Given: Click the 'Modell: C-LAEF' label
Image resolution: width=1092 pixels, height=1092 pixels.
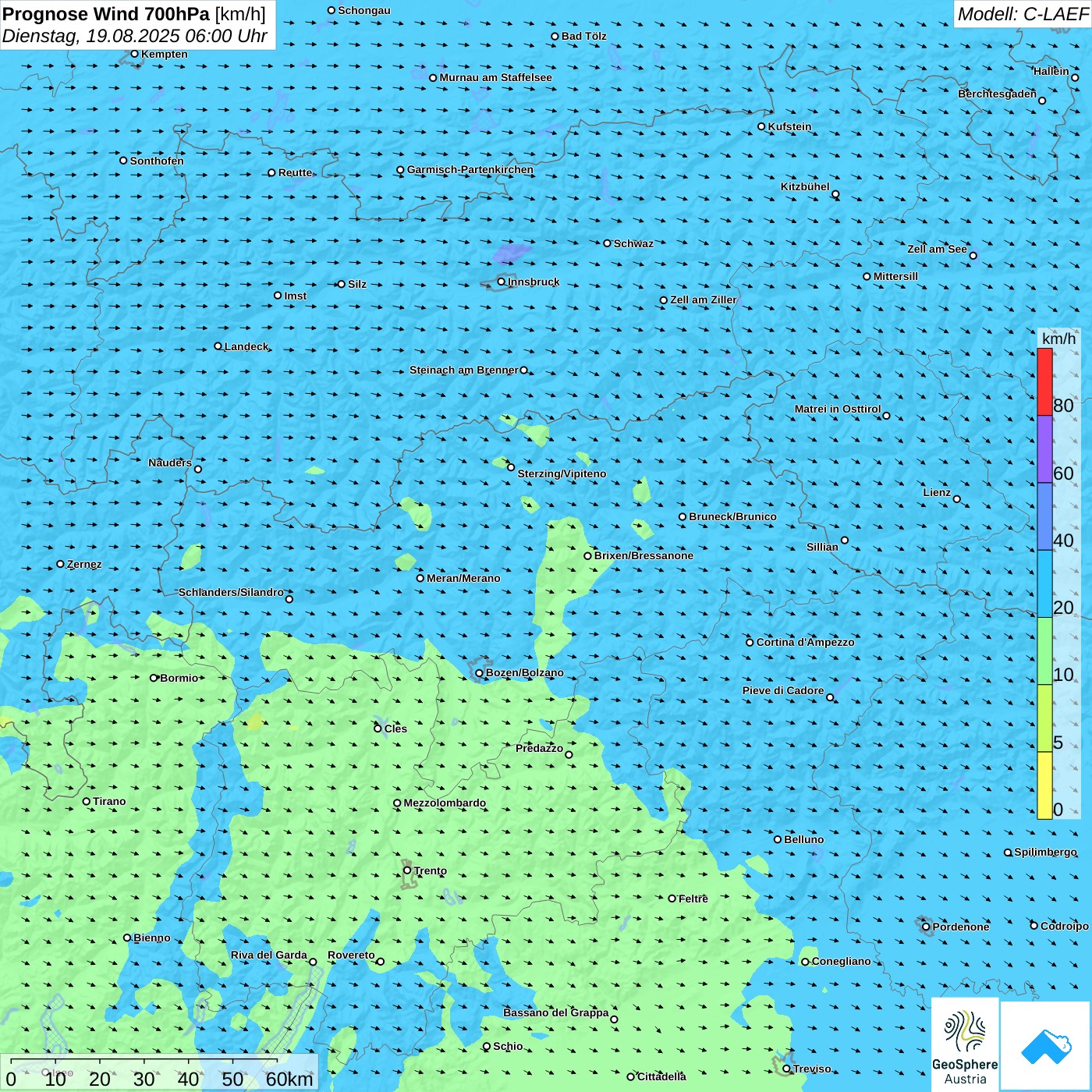Looking at the screenshot, I should tap(1023, 14).
